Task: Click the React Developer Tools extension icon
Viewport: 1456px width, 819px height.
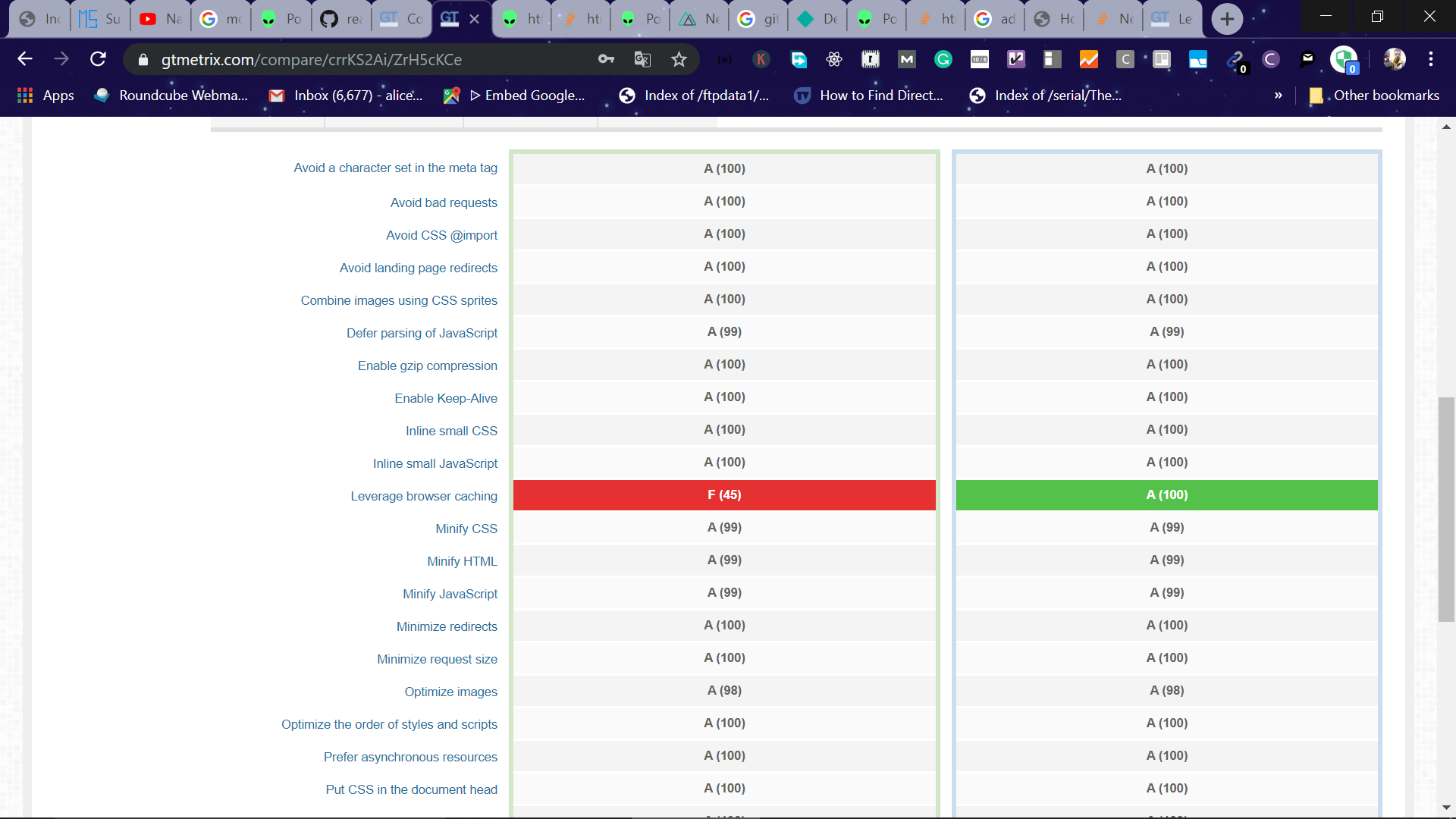Action: [x=834, y=59]
